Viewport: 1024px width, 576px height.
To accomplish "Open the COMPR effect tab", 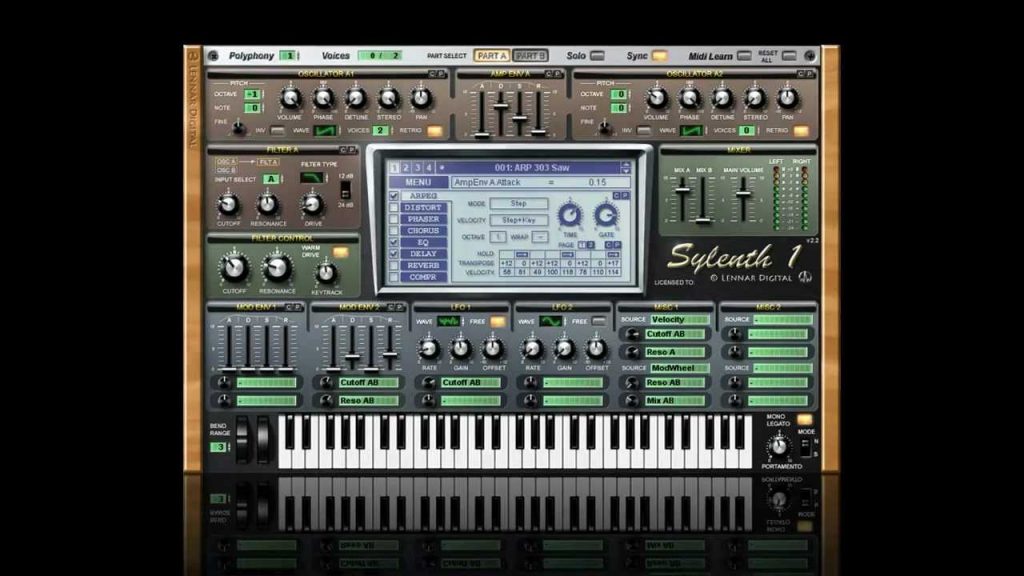I will 423,277.
